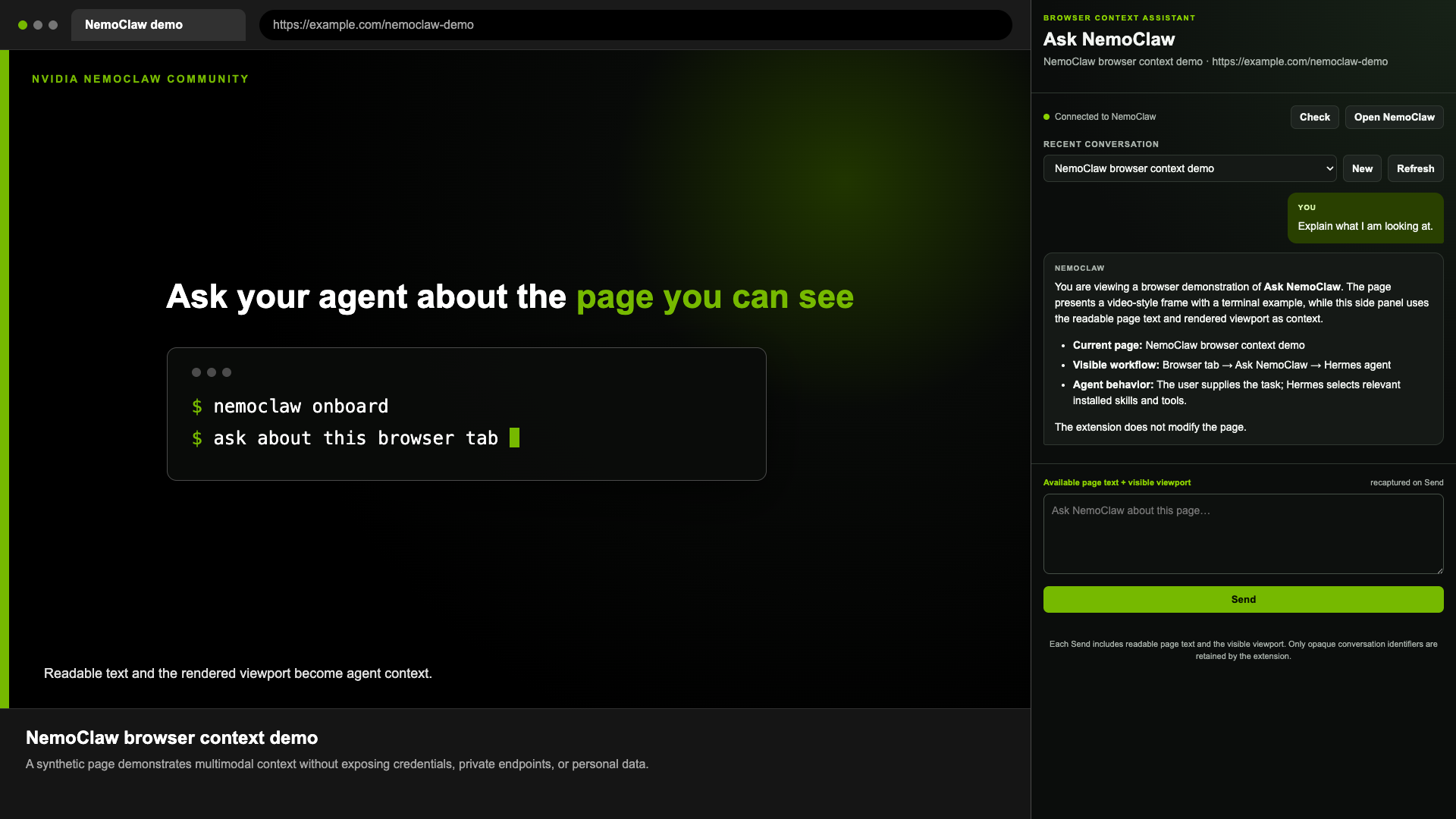Click 'nemoclaw onboard' terminal line
This screenshot has height=819, width=1456.
pyautogui.click(x=290, y=406)
